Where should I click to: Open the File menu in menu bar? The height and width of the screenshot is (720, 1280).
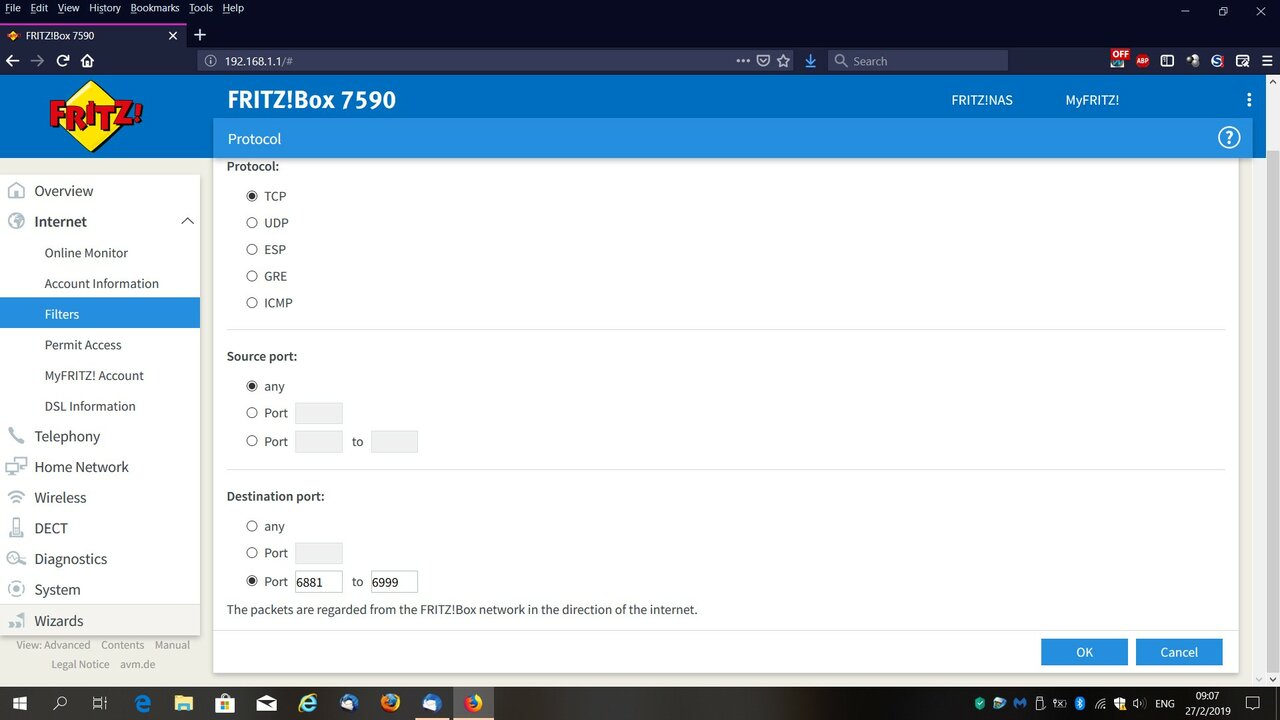(13, 8)
